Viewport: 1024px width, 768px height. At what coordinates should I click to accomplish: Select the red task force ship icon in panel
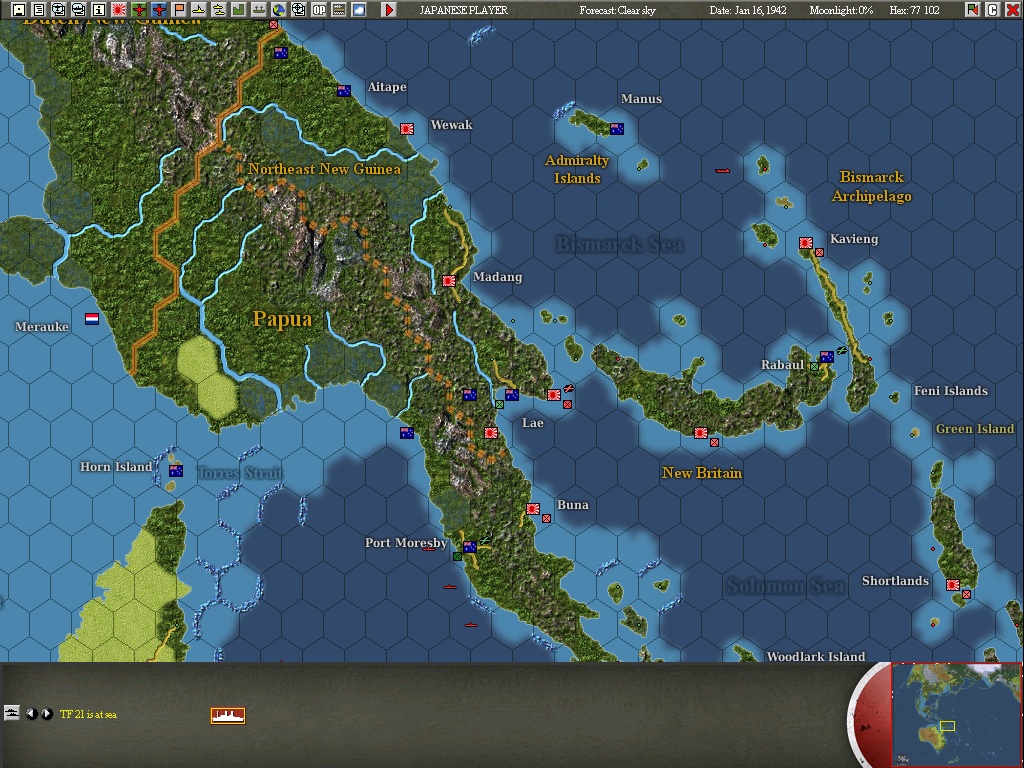tap(228, 716)
